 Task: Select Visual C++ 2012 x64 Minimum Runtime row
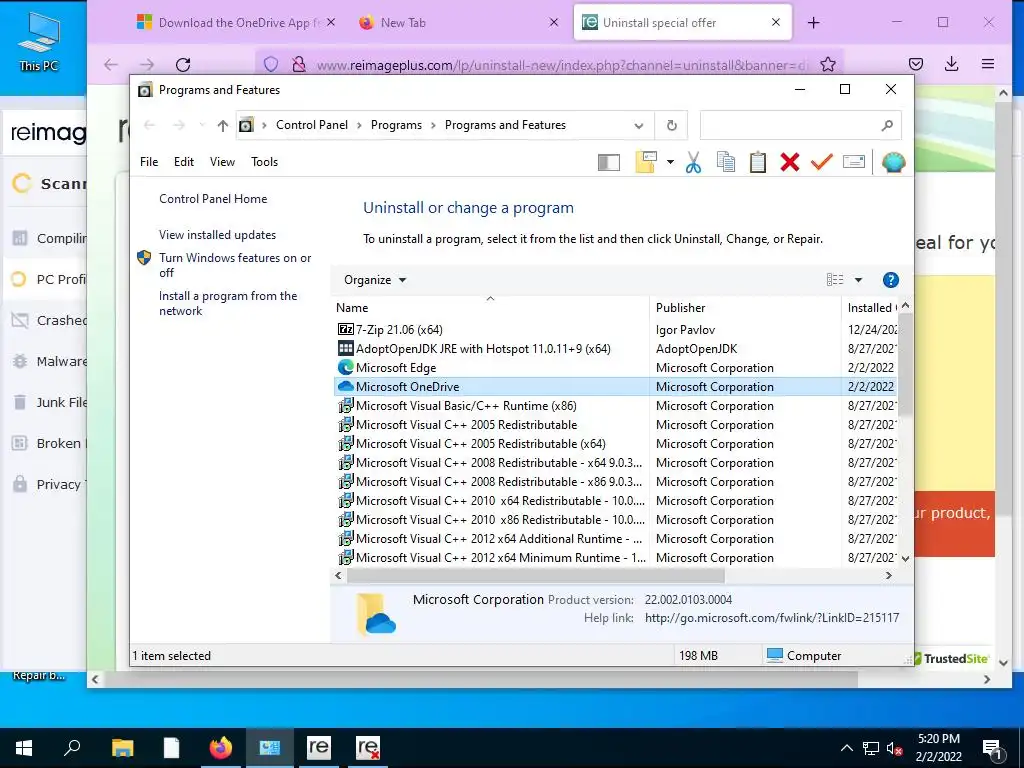pos(614,558)
